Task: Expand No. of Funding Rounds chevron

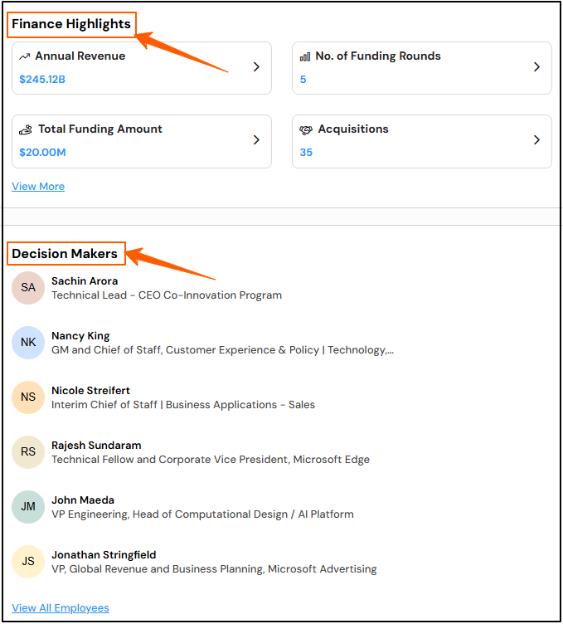Action: (537, 67)
